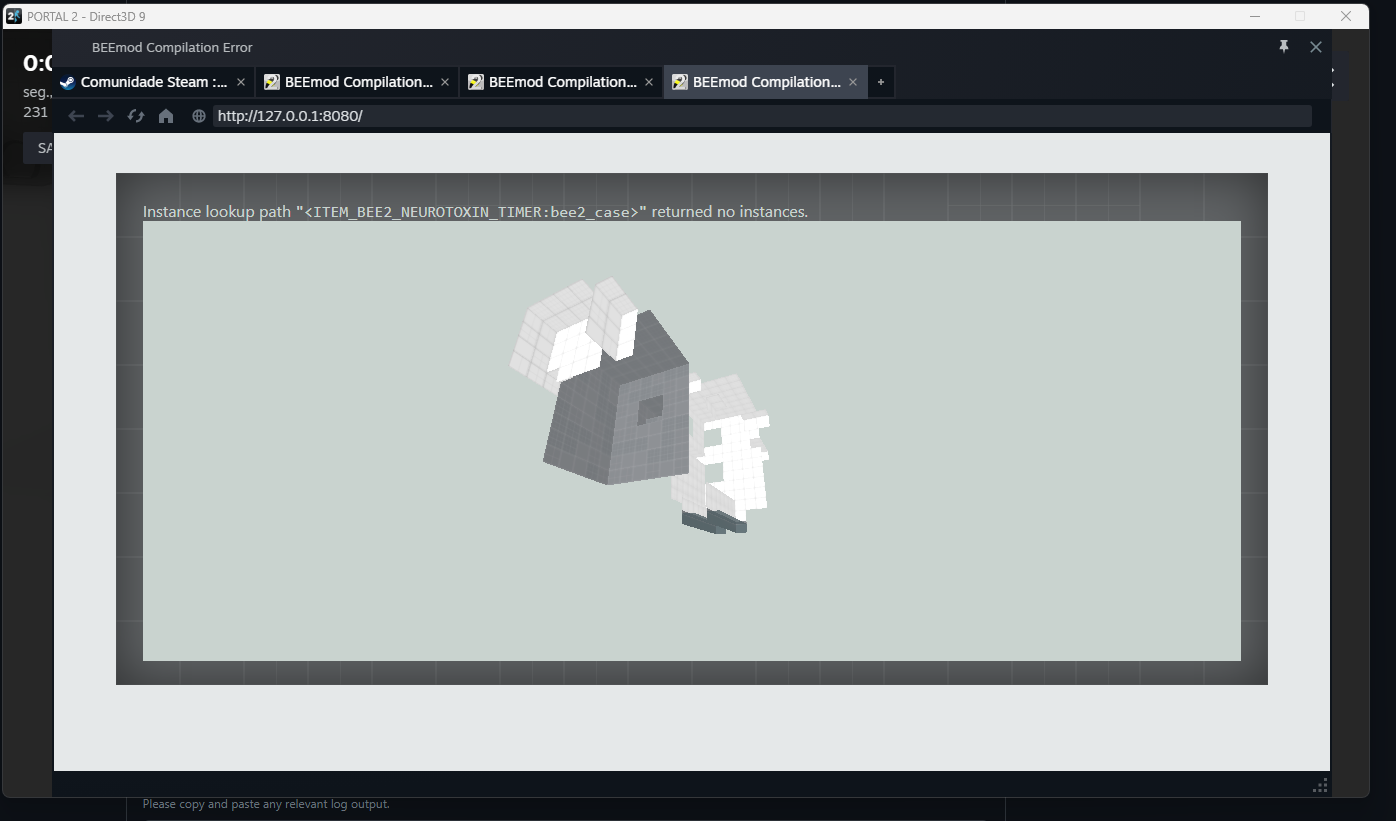Viewport: 1396px width, 821px height.
Task: Click the resize grip at bottom right
Action: click(x=1318, y=785)
